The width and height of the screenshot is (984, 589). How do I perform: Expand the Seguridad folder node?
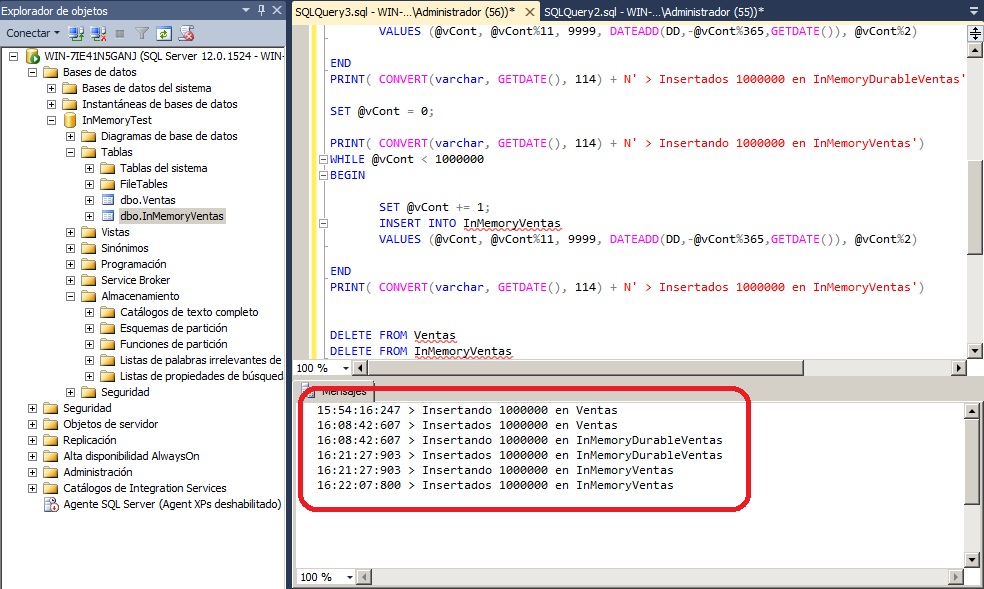click(33, 408)
